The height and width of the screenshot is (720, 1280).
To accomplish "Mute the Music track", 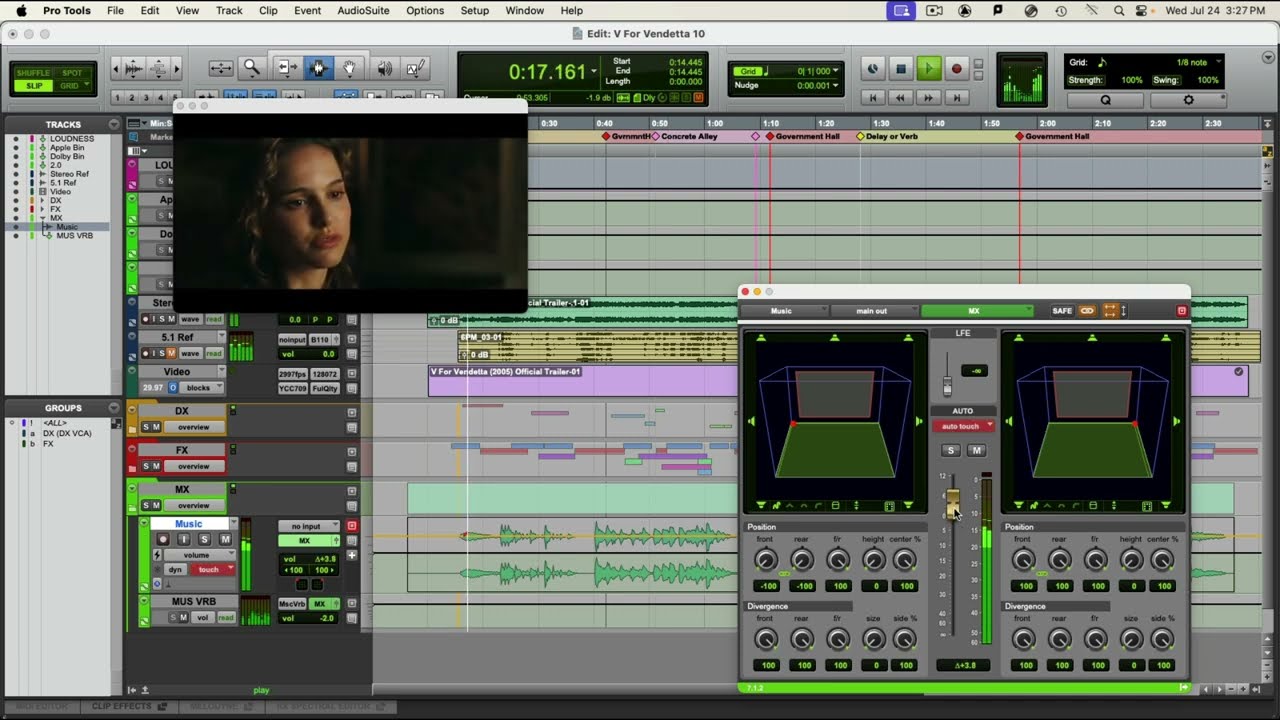I will tap(225, 540).
